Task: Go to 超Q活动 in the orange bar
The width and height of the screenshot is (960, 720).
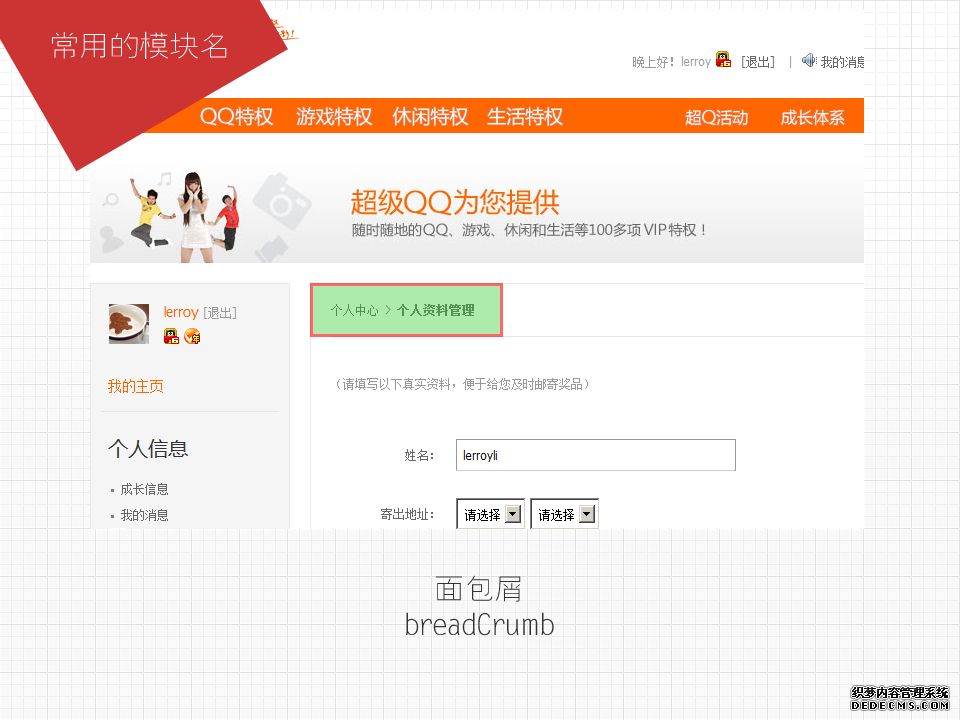Action: pos(716,118)
